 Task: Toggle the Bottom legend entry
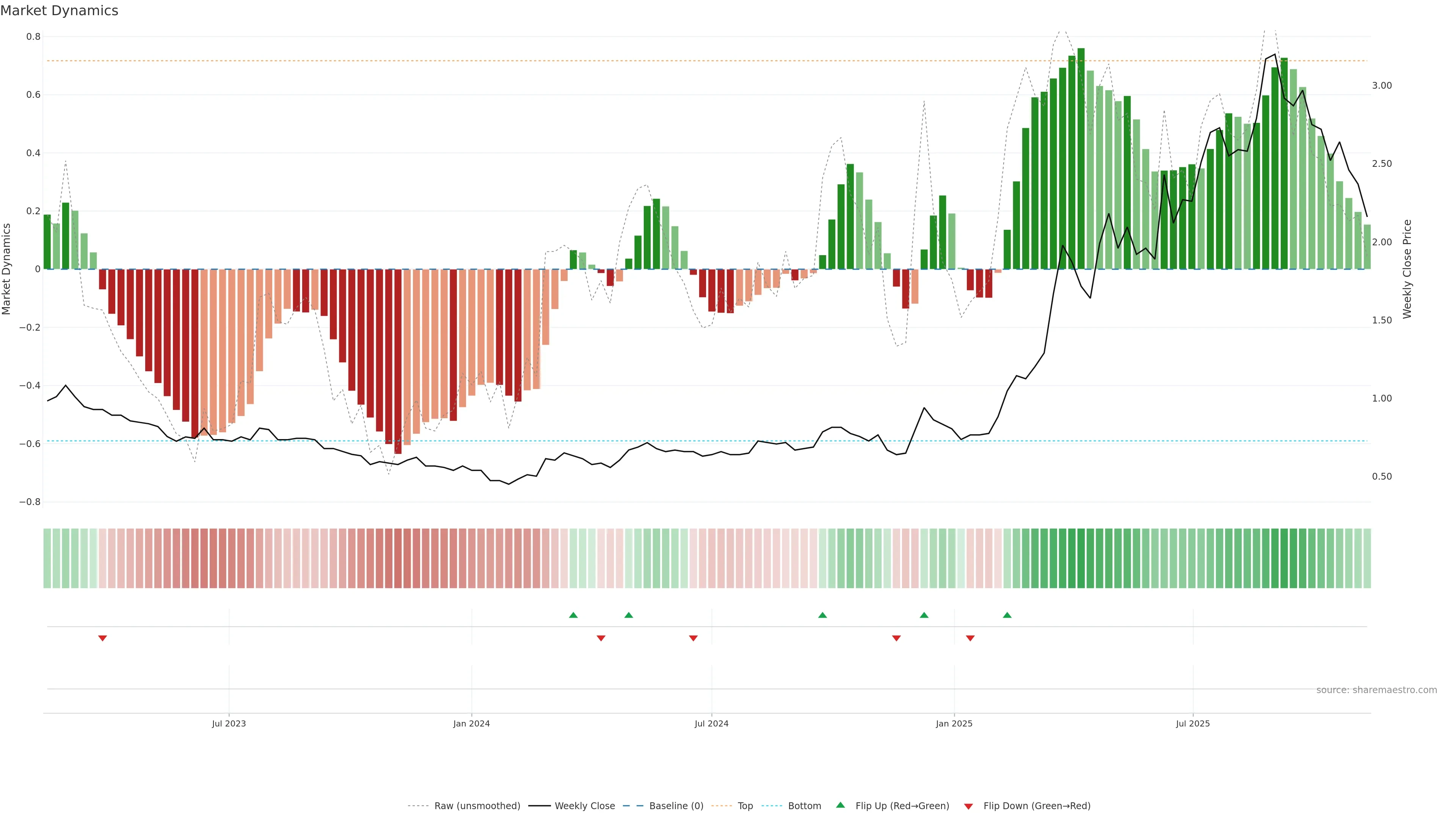[804, 806]
